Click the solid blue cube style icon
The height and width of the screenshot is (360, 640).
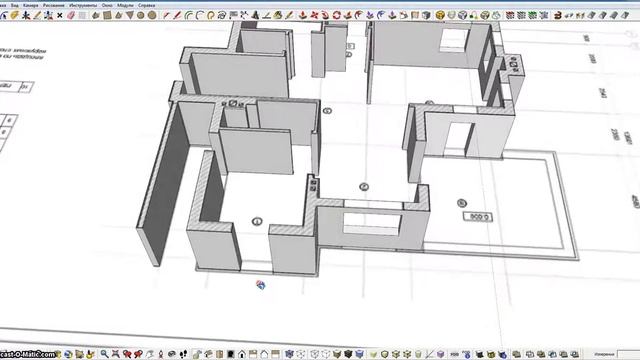pos(359,354)
